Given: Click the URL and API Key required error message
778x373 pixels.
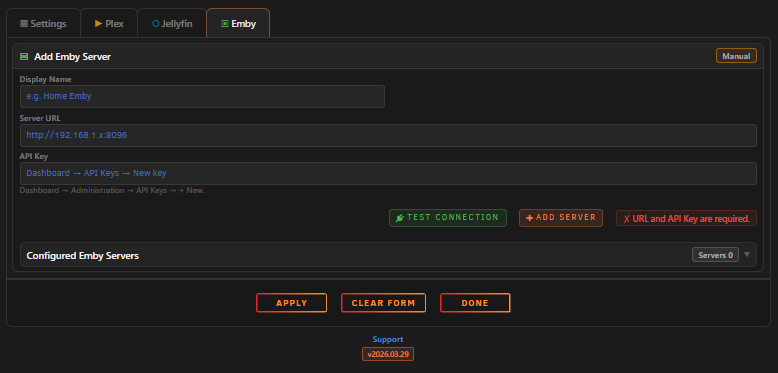Looking at the screenshot, I should tap(686, 218).
